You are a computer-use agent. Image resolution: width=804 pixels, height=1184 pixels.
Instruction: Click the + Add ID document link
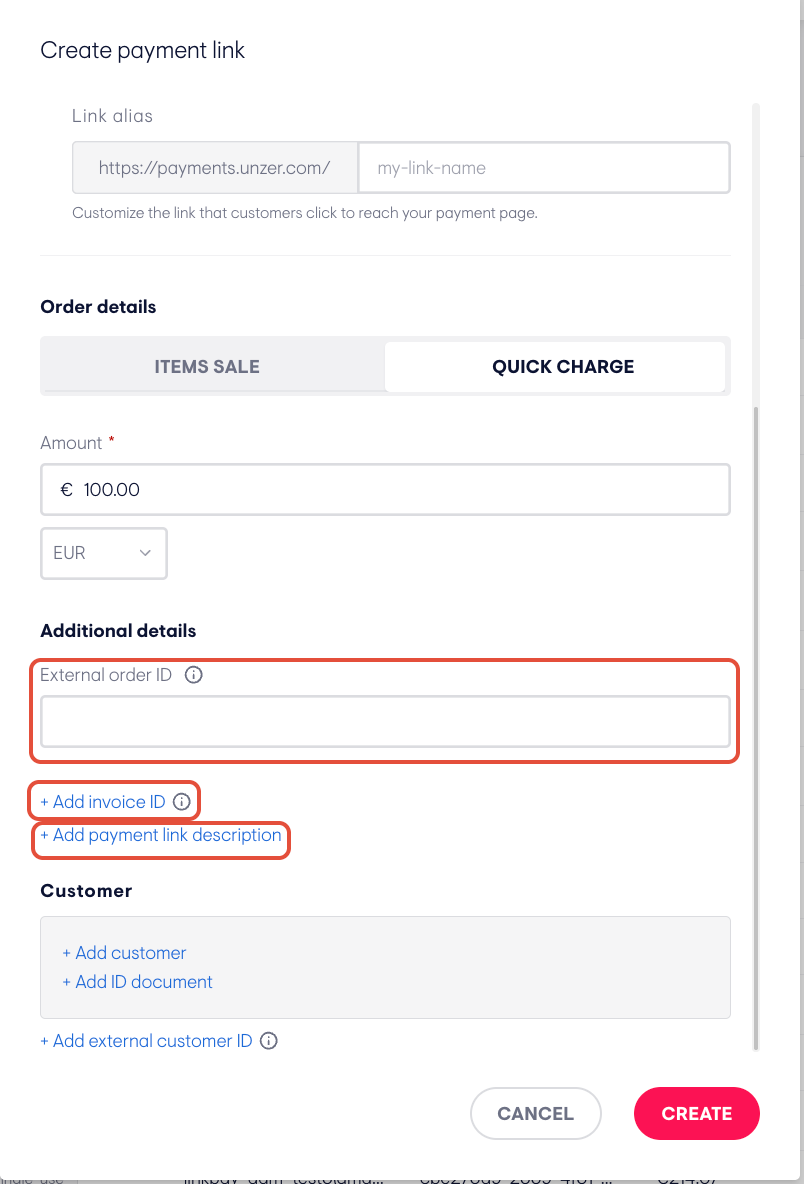point(137,982)
